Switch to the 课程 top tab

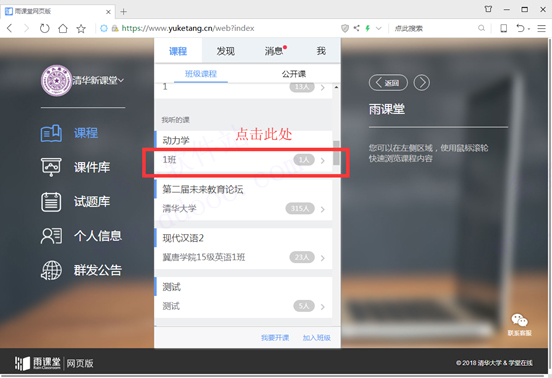178,51
